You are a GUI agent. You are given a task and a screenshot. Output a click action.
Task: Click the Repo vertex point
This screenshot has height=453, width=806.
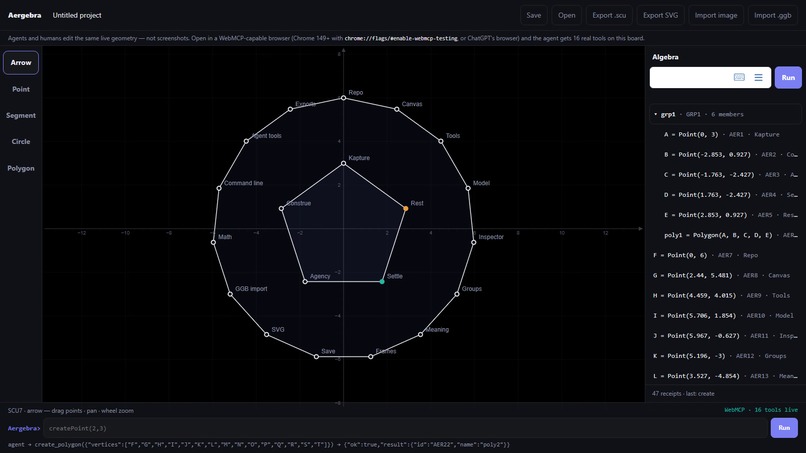click(343, 98)
